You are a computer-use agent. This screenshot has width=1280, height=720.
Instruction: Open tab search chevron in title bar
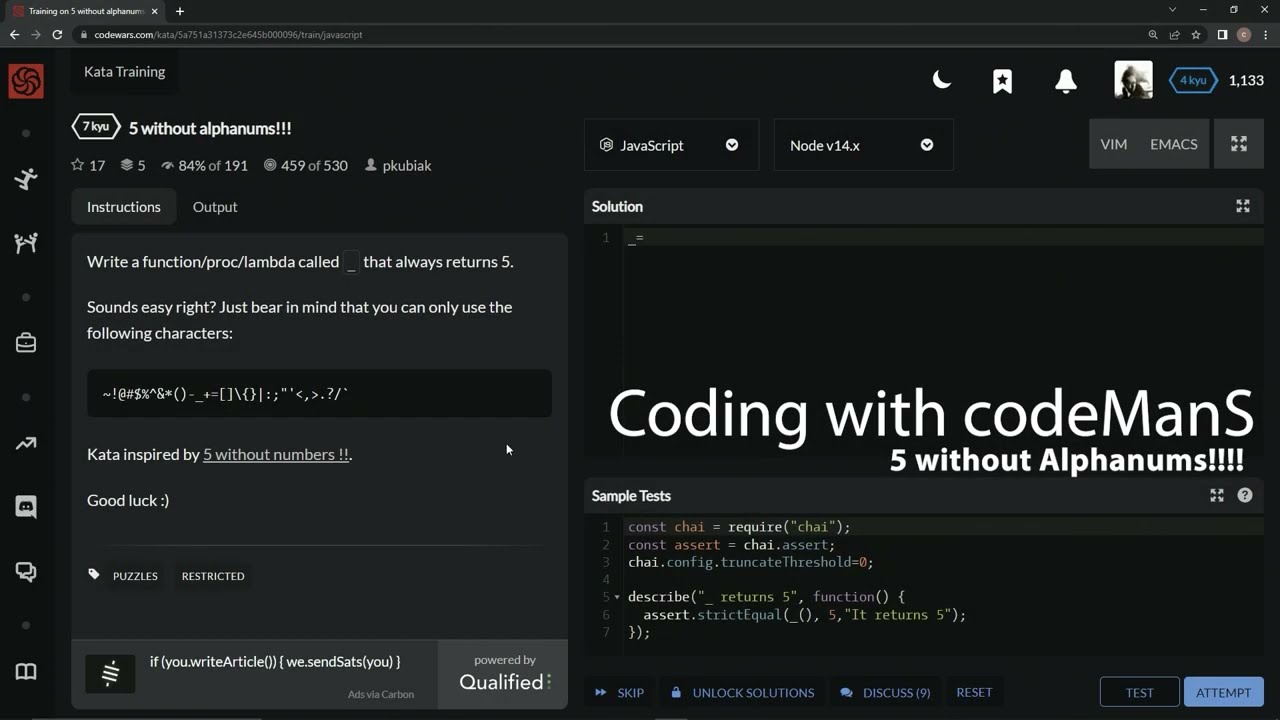pos(1173,10)
